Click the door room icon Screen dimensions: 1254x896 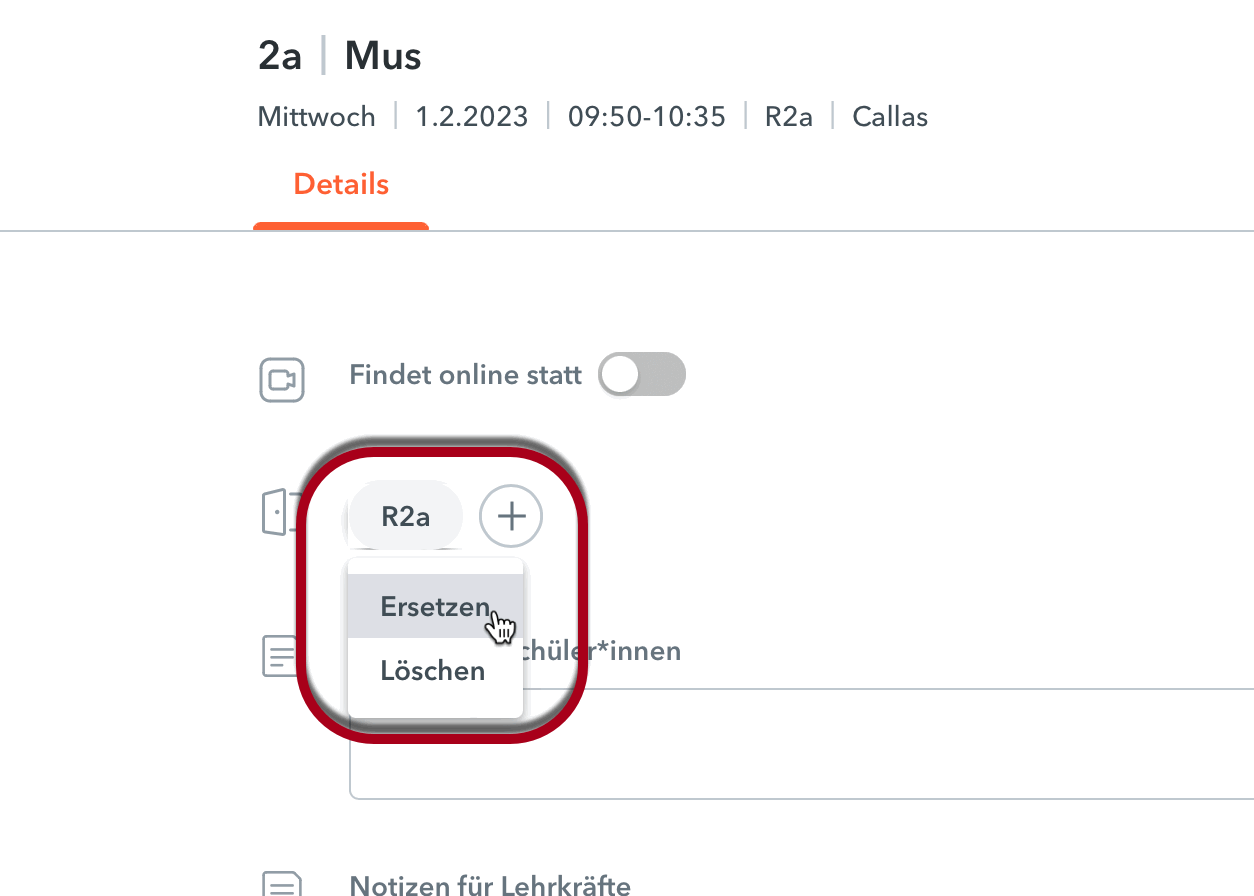point(276,512)
